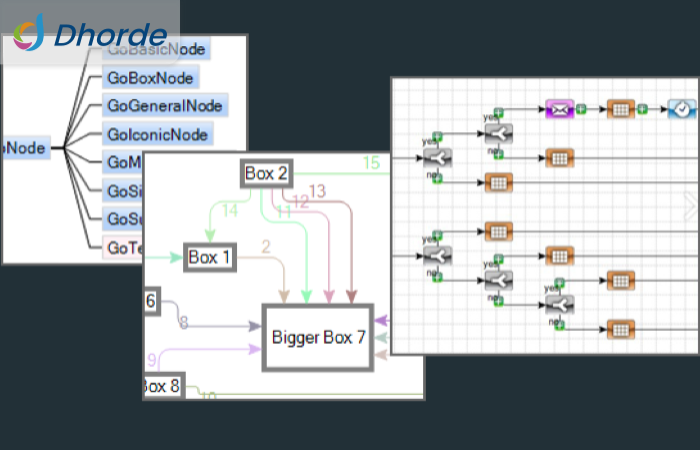Viewport: 700px width, 450px height.
Task: Click the green plus port right after the email node
Action: (581, 109)
